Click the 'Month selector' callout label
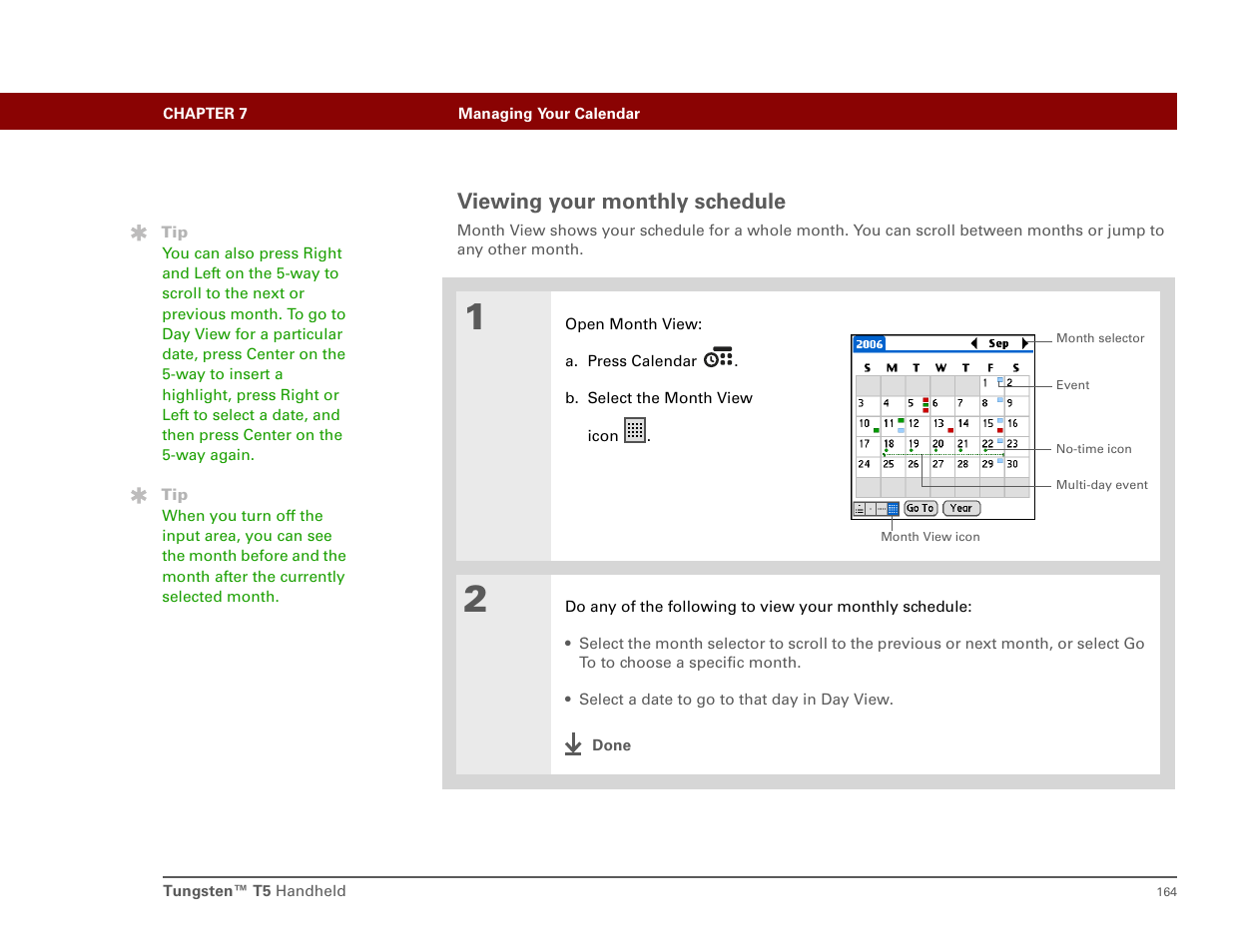 pyautogui.click(x=1100, y=338)
